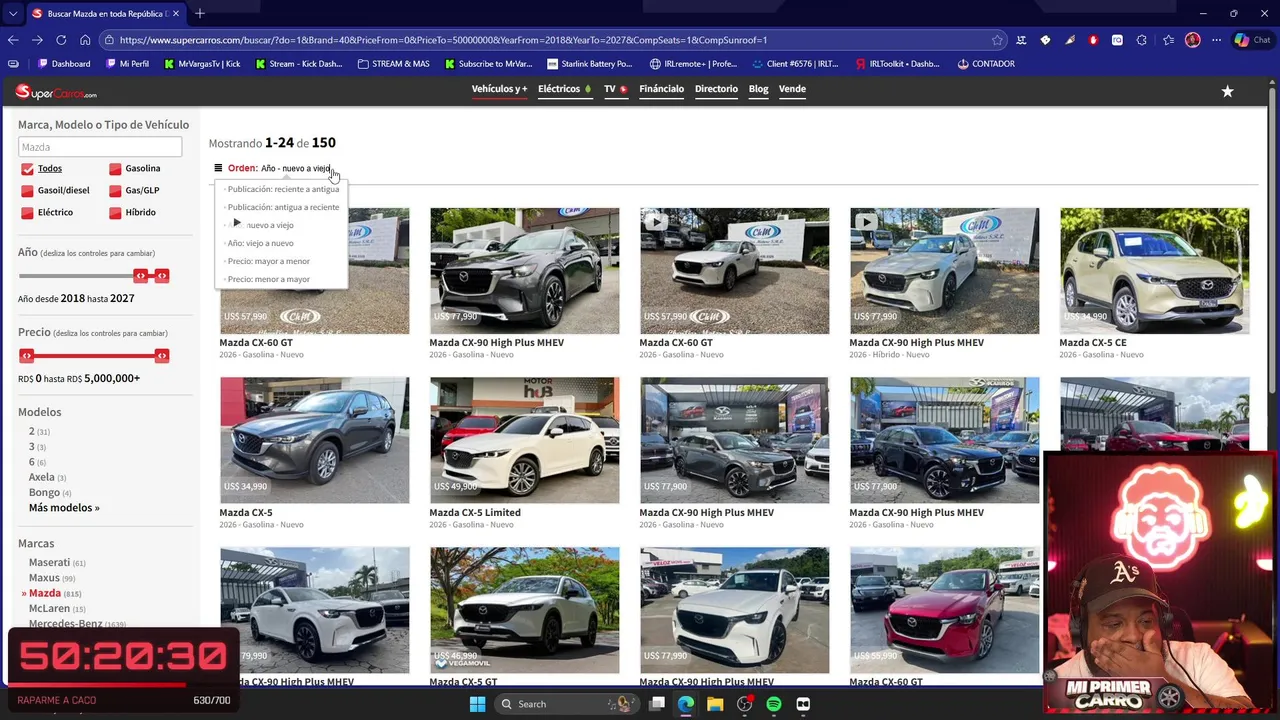The height and width of the screenshot is (720, 1280).
Task: Click Precio slider left handle
Action: pos(27,356)
